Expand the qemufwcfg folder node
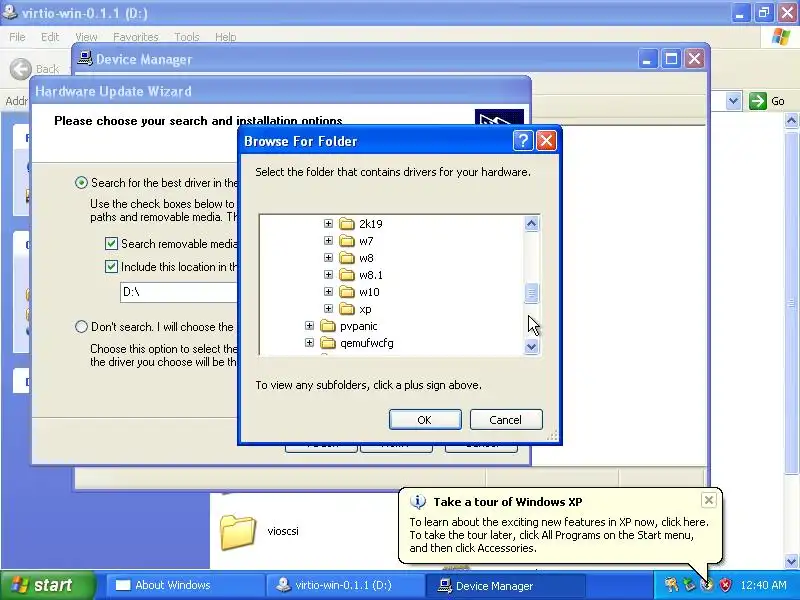The image size is (800, 600). [309, 342]
